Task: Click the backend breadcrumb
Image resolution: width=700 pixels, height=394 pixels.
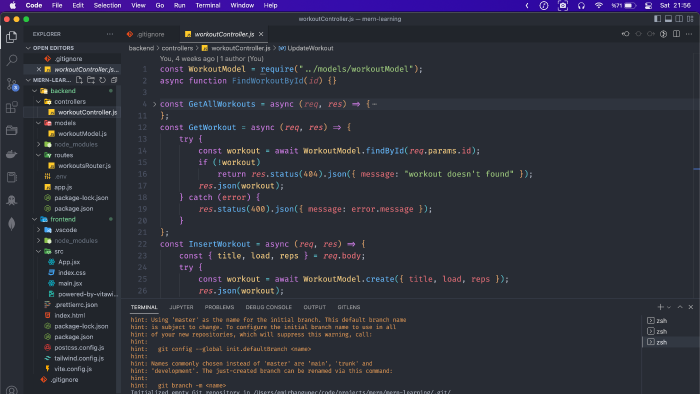Action: [x=141, y=48]
